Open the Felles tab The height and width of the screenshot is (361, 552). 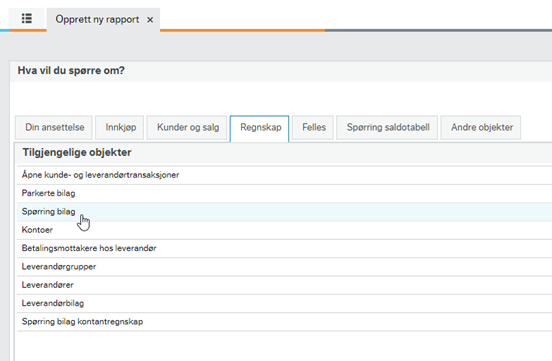point(314,127)
